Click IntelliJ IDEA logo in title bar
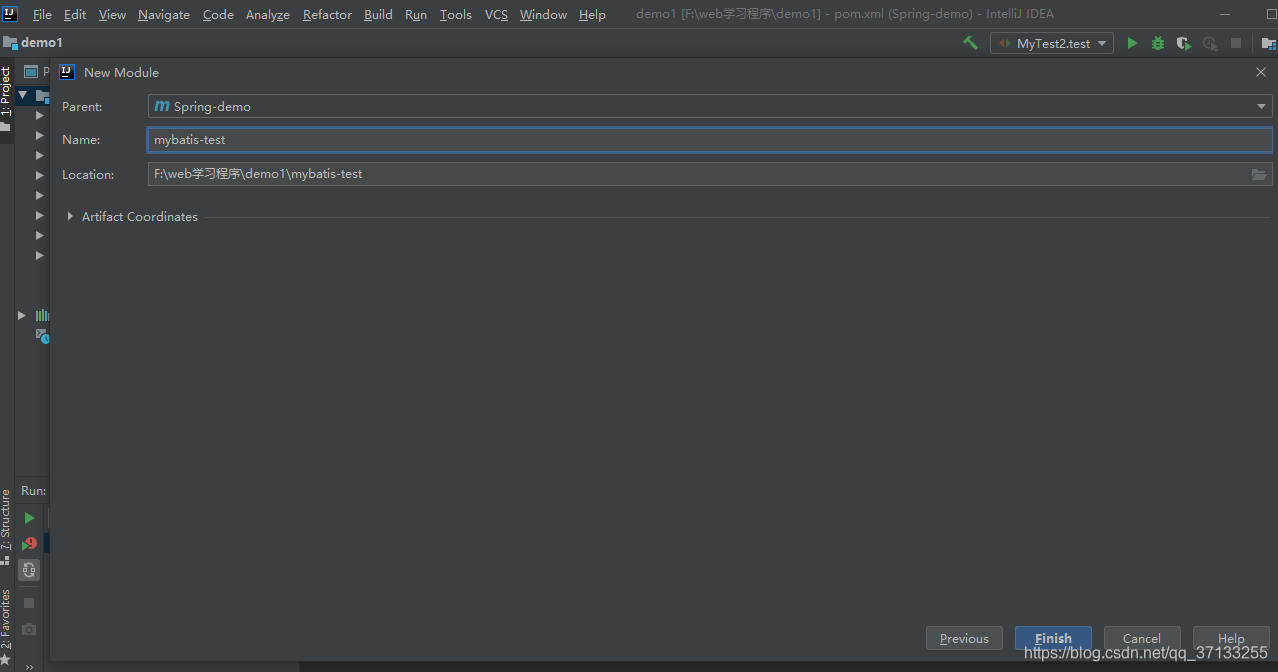The width and height of the screenshot is (1278, 672). pos(10,14)
